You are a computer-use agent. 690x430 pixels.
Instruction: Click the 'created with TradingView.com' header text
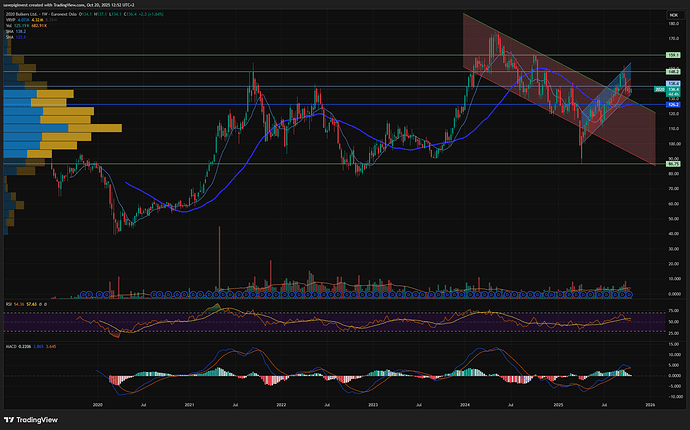[x=60, y=5]
